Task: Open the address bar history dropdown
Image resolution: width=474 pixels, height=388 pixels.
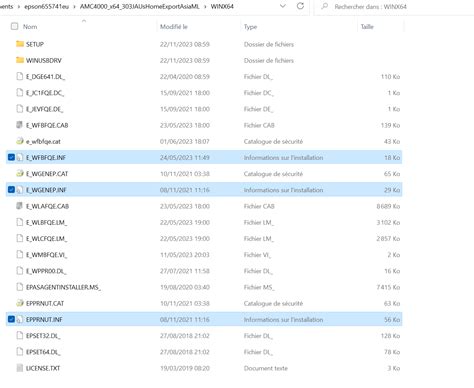Action: coord(283,6)
